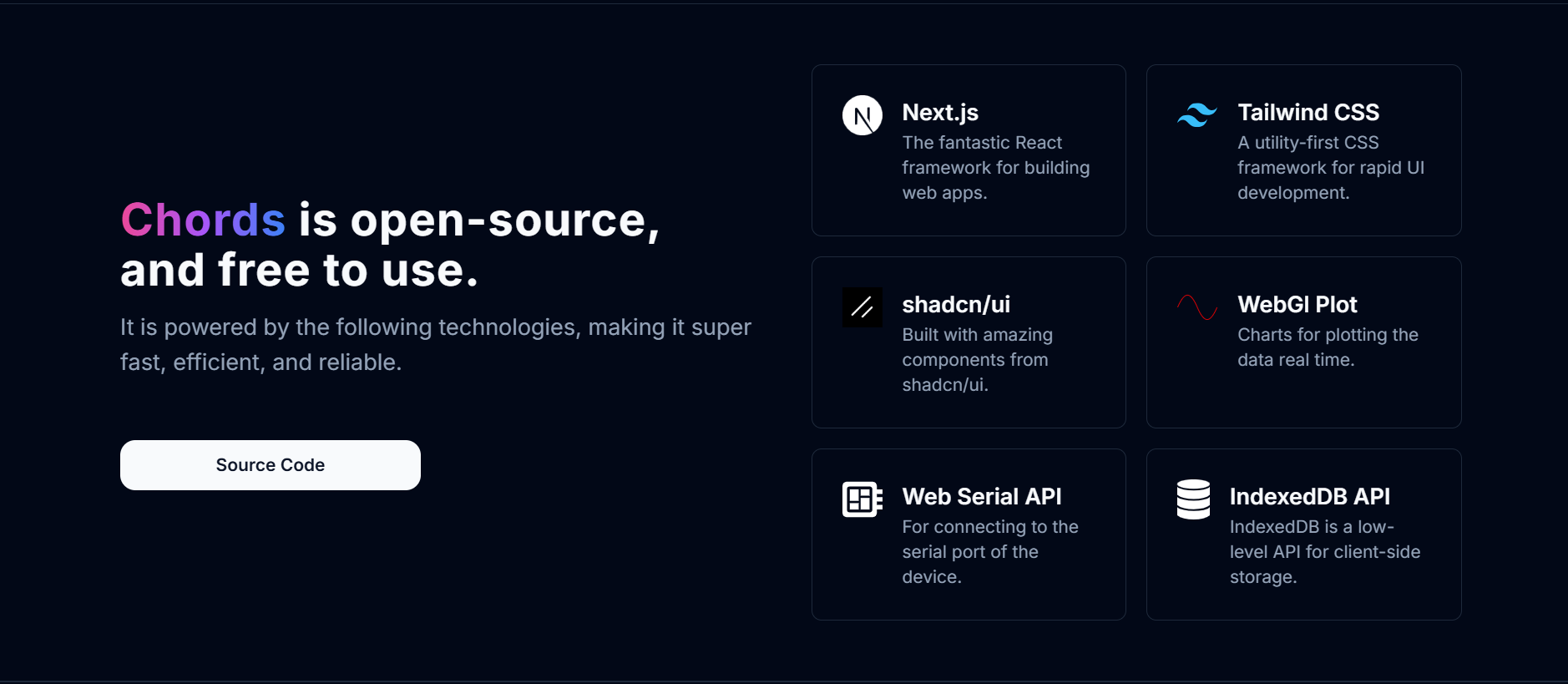Click the WebGl Plot card title
1568x684 pixels.
(1297, 304)
